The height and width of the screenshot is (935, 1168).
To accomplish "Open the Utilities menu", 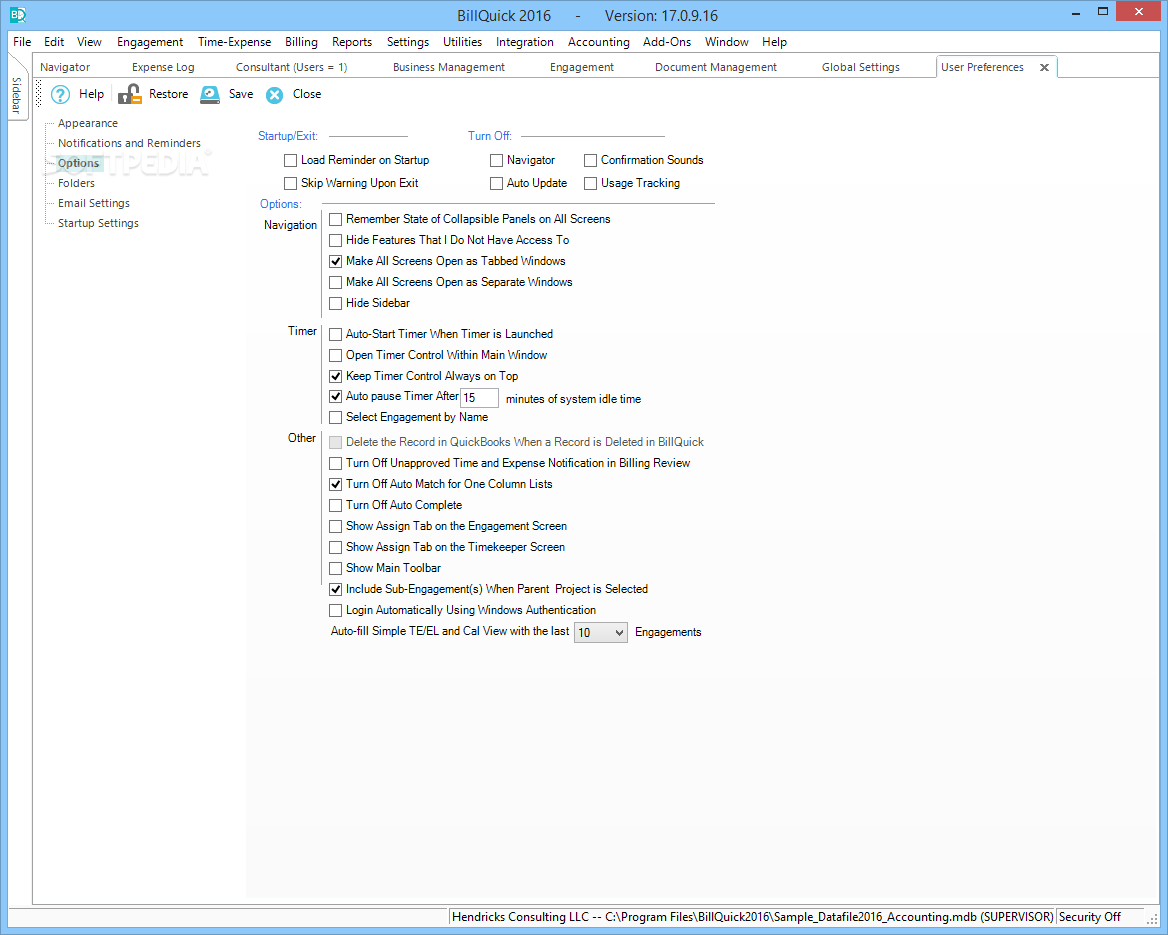I will click(x=463, y=42).
